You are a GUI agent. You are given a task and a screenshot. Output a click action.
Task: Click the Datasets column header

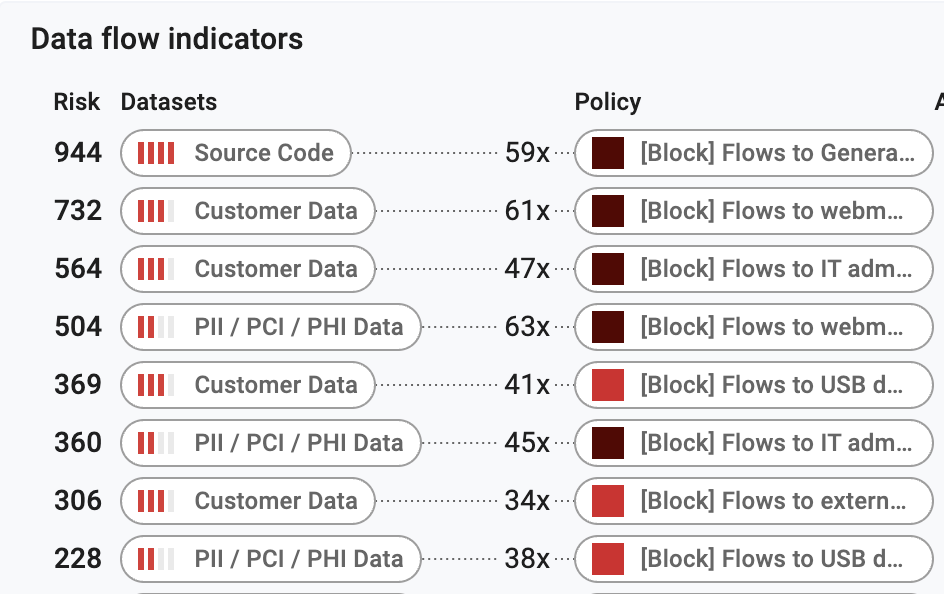(x=168, y=102)
